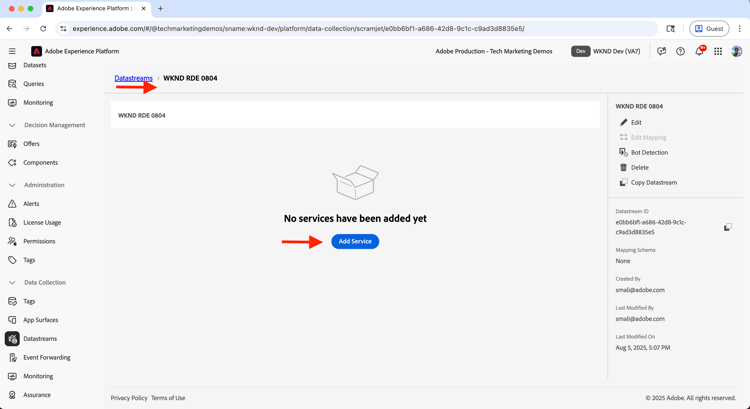750x409 pixels.
Task: Reload the browser page
Action: point(43,29)
